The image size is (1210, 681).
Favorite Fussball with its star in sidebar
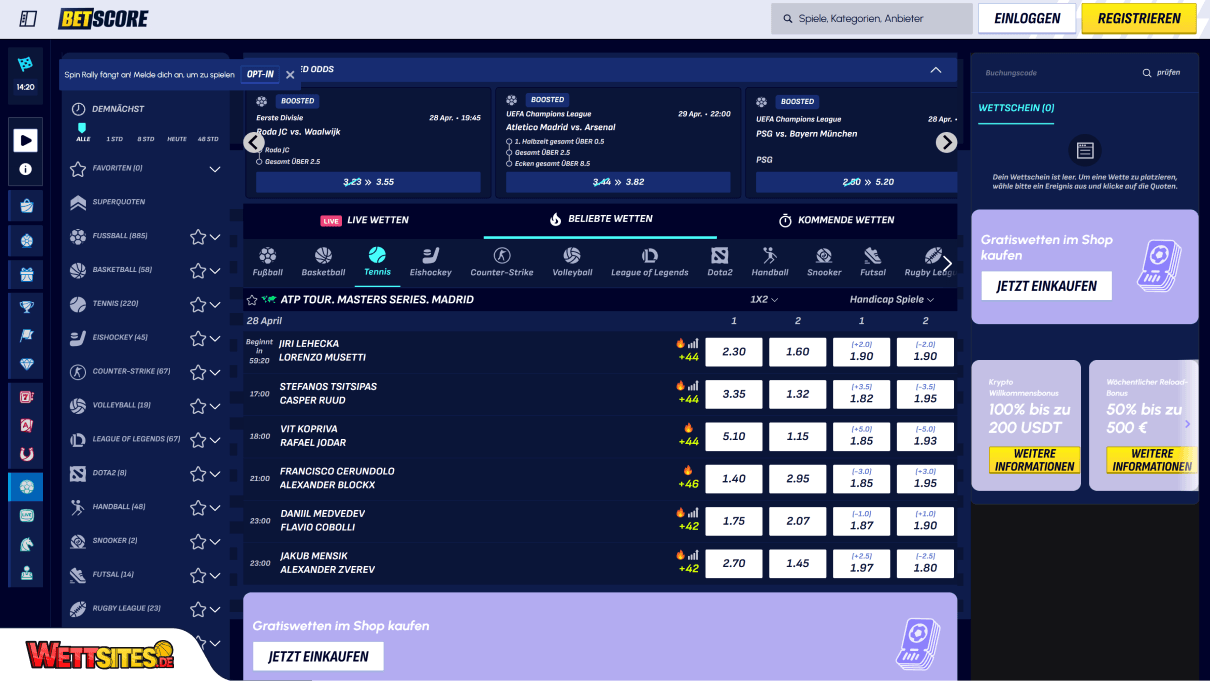tap(198, 237)
